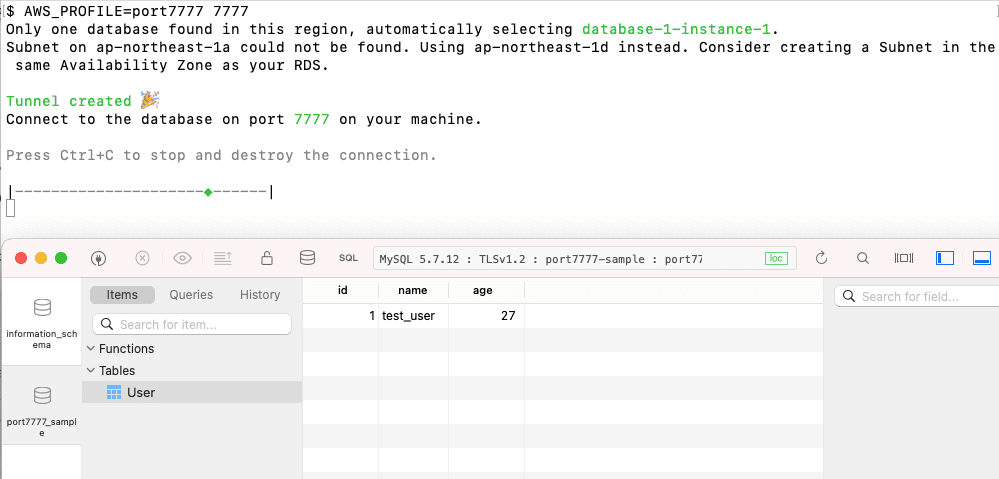Collapse the Functions section
The width and height of the screenshot is (999, 479).
(92, 349)
